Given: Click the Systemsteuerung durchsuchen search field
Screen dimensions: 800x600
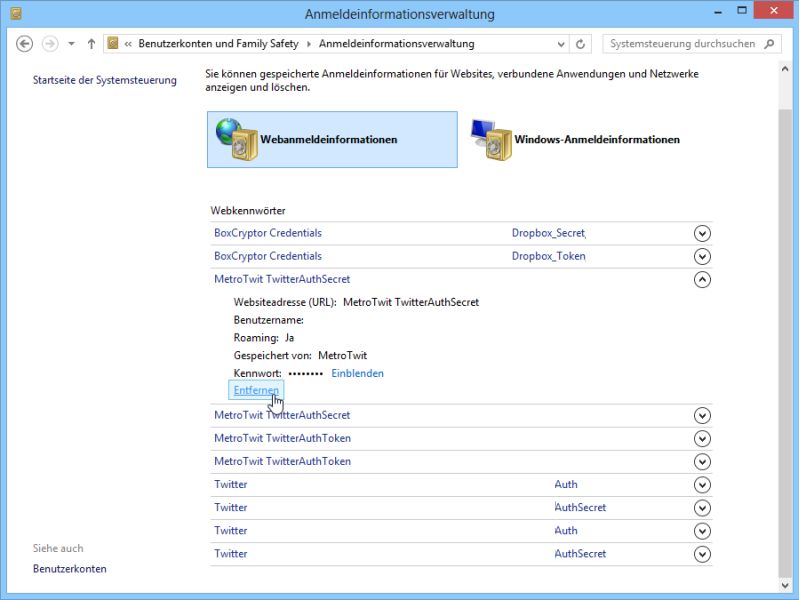Looking at the screenshot, I should 692,44.
